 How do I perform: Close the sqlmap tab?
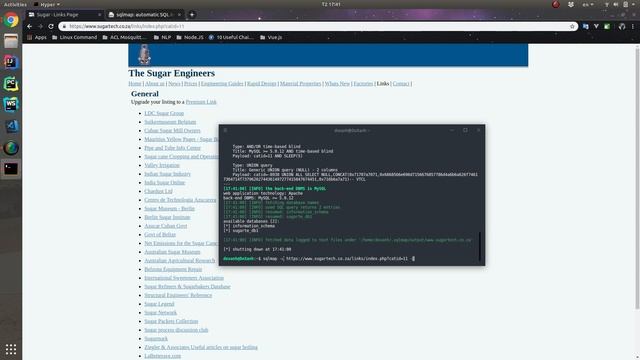pos(179,15)
